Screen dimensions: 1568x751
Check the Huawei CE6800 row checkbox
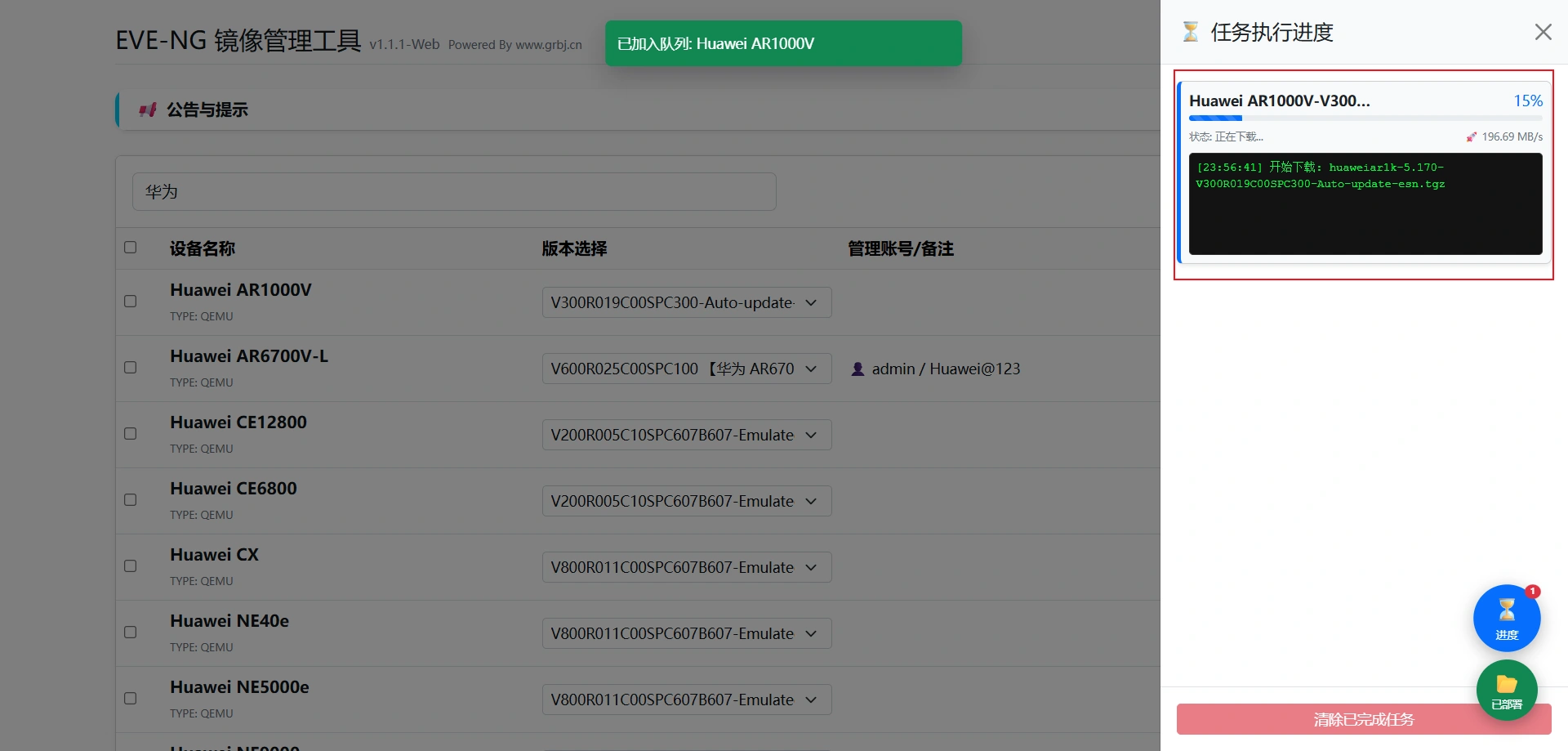[x=130, y=499]
